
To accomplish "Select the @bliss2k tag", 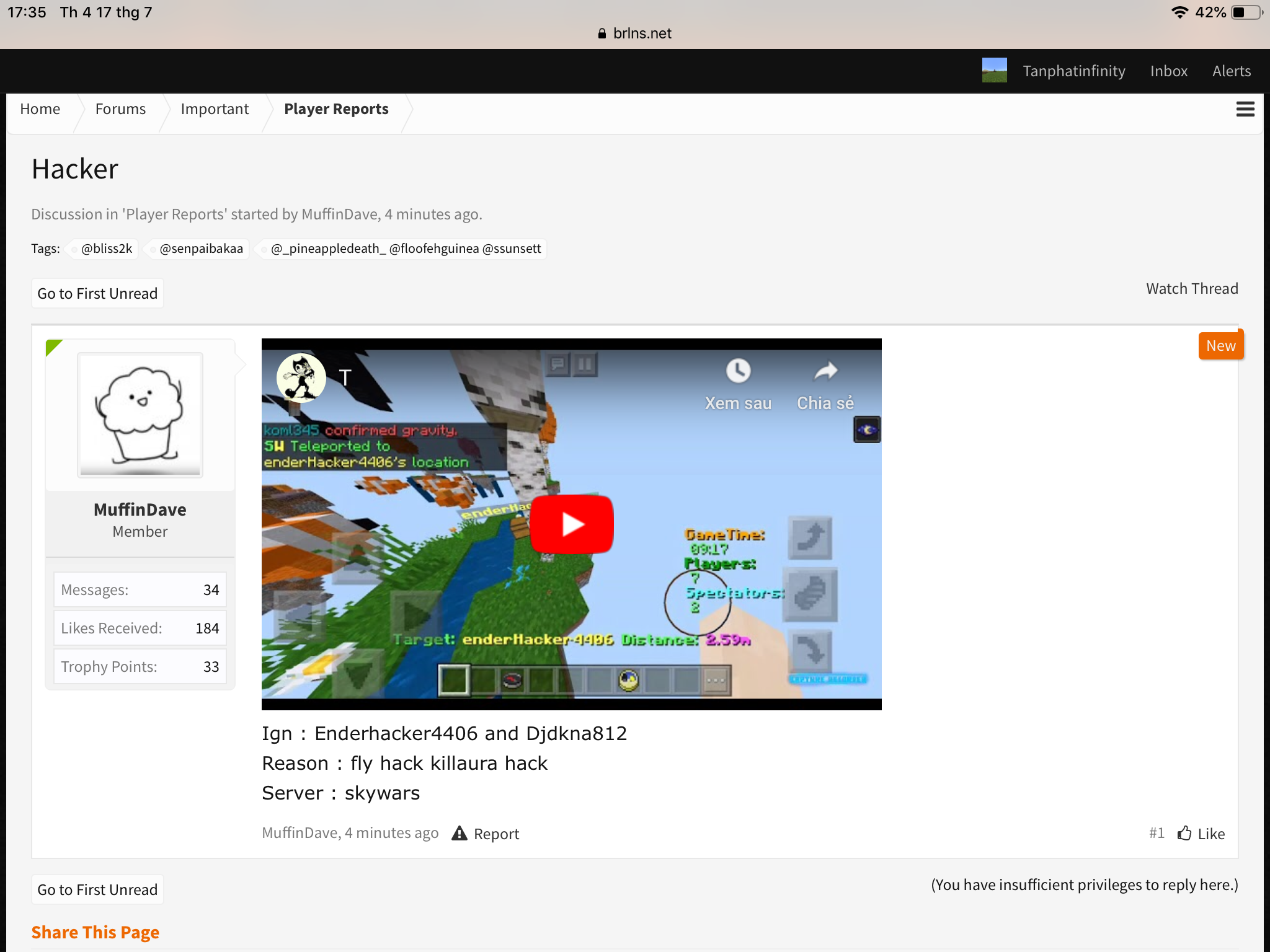I will tap(107, 249).
